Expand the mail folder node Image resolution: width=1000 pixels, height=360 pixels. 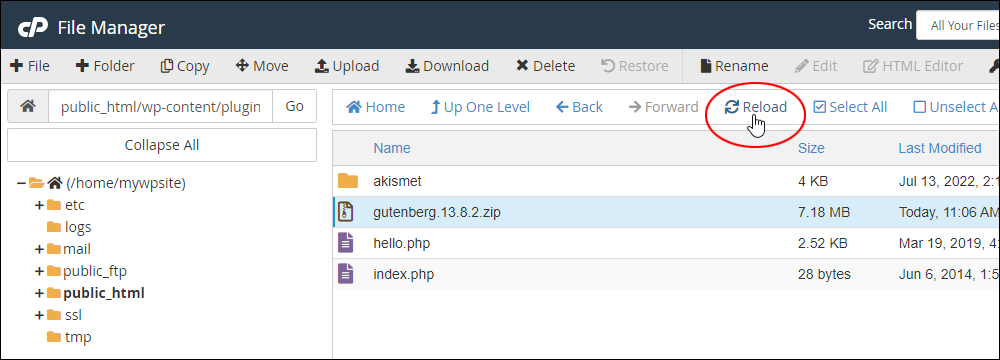coord(40,249)
